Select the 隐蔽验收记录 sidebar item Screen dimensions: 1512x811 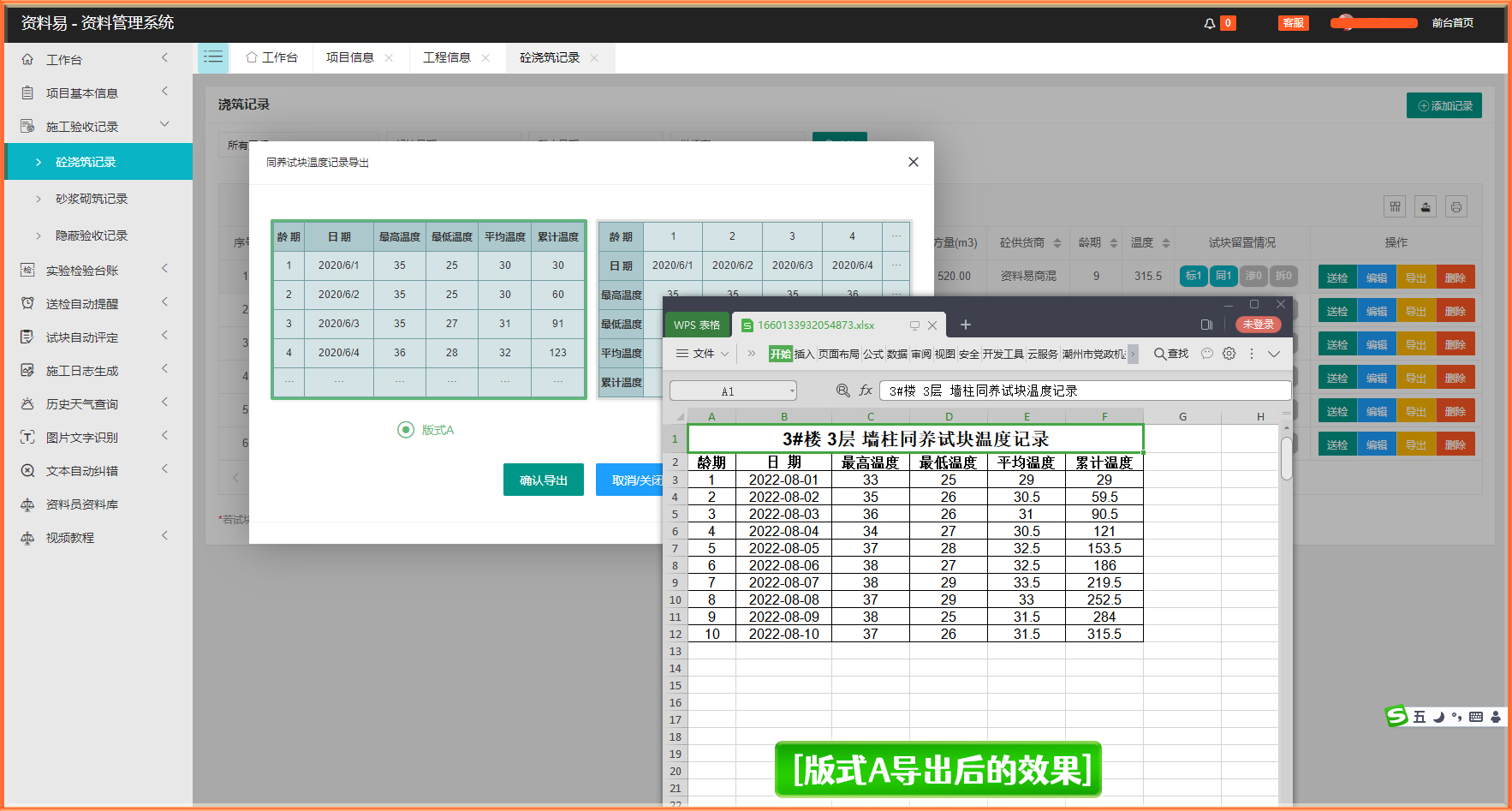tap(92, 236)
